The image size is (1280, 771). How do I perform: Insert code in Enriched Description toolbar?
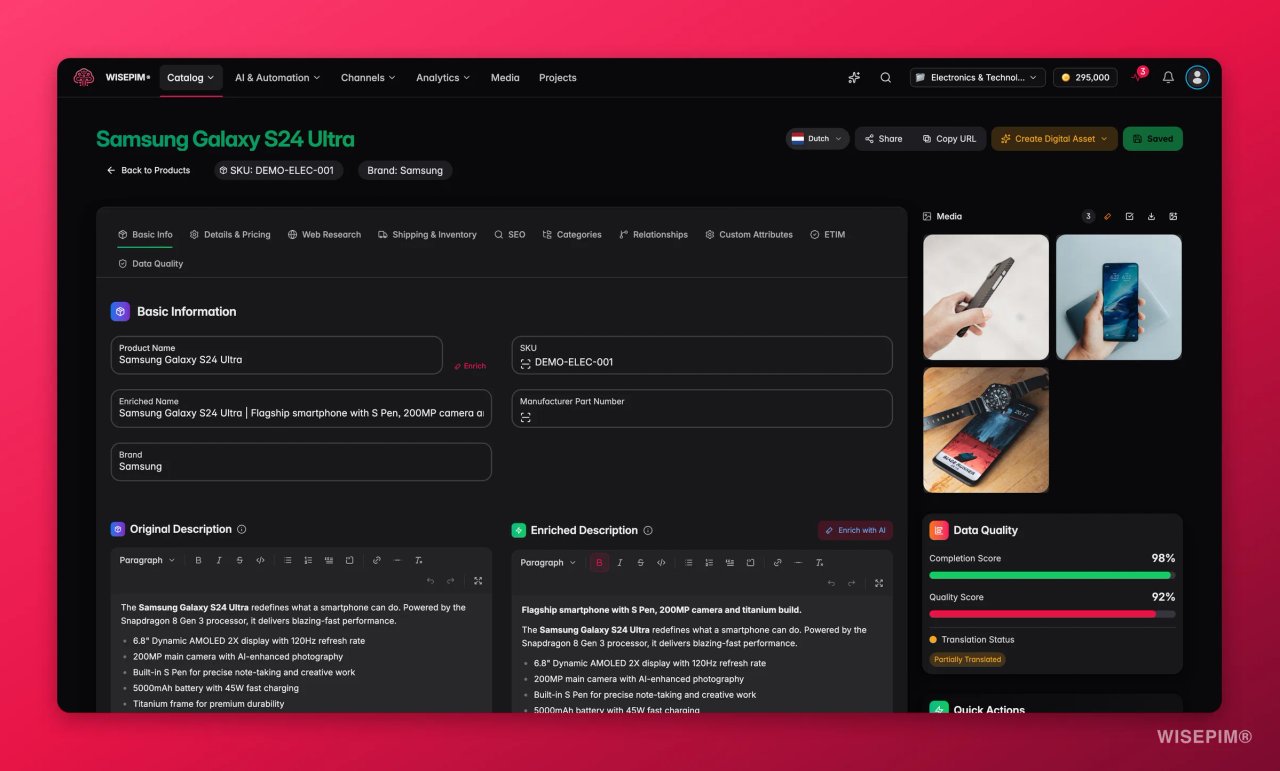click(661, 562)
